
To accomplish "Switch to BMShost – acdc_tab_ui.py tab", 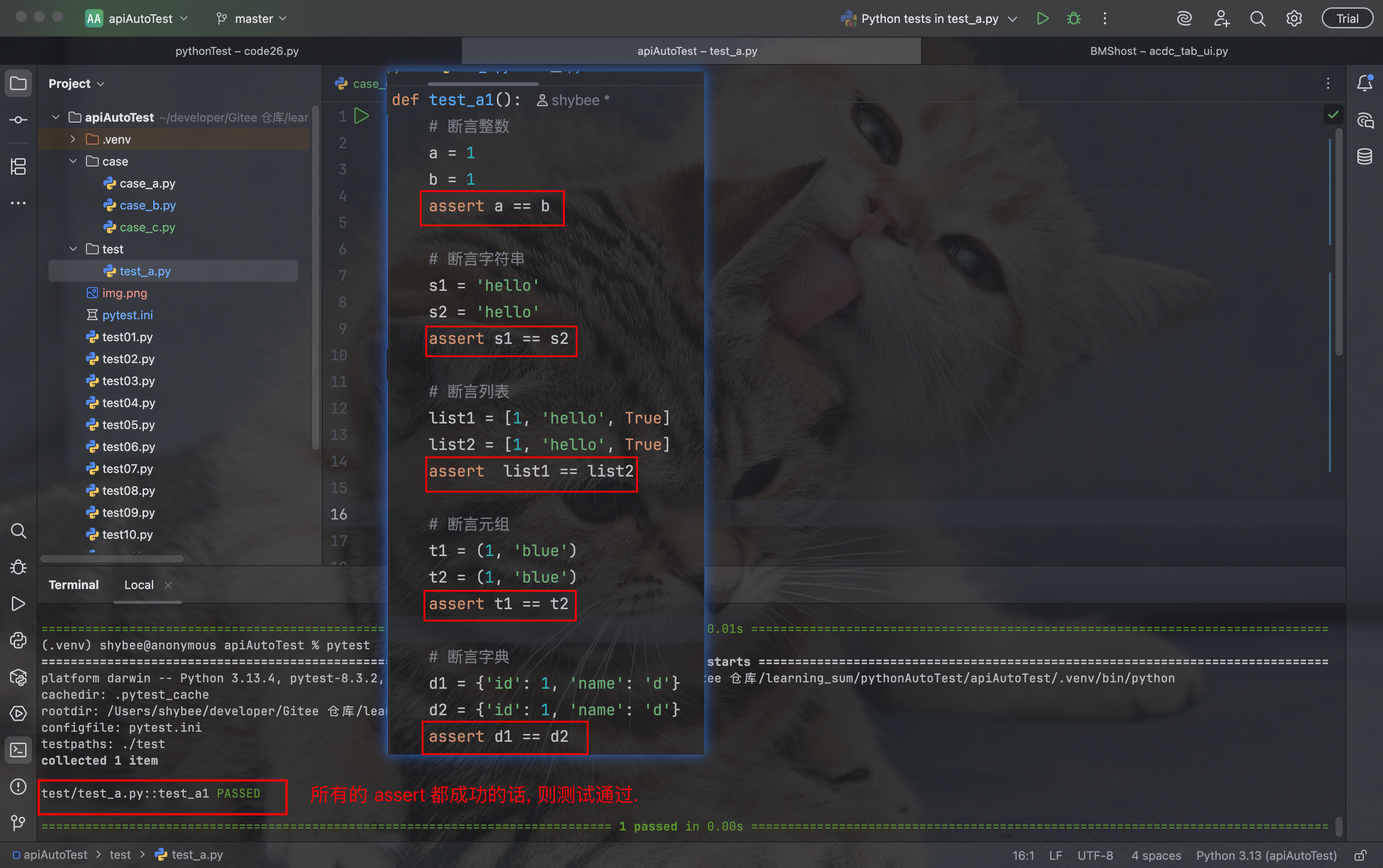I will click(x=1158, y=51).
